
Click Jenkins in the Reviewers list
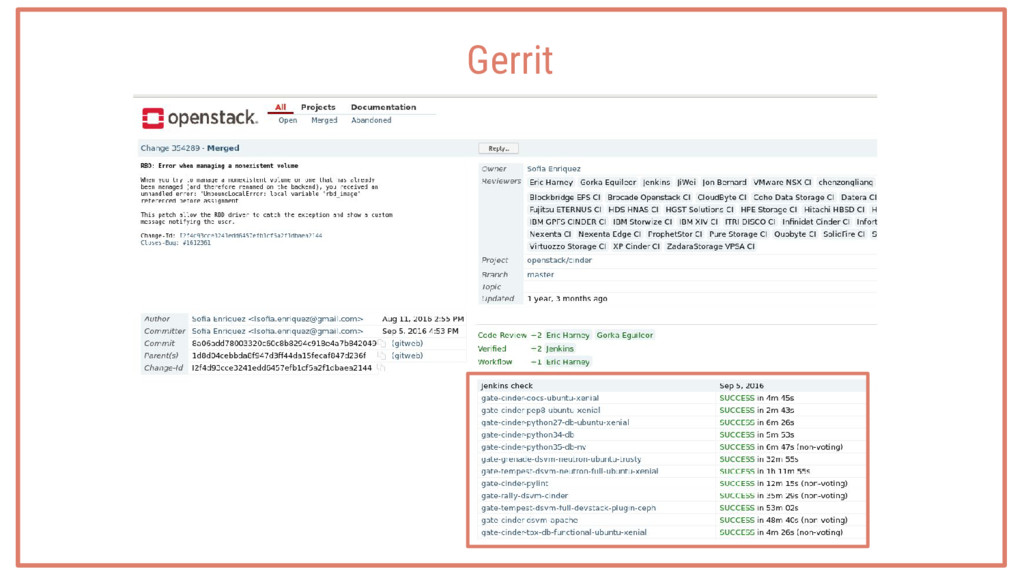tap(656, 182)
